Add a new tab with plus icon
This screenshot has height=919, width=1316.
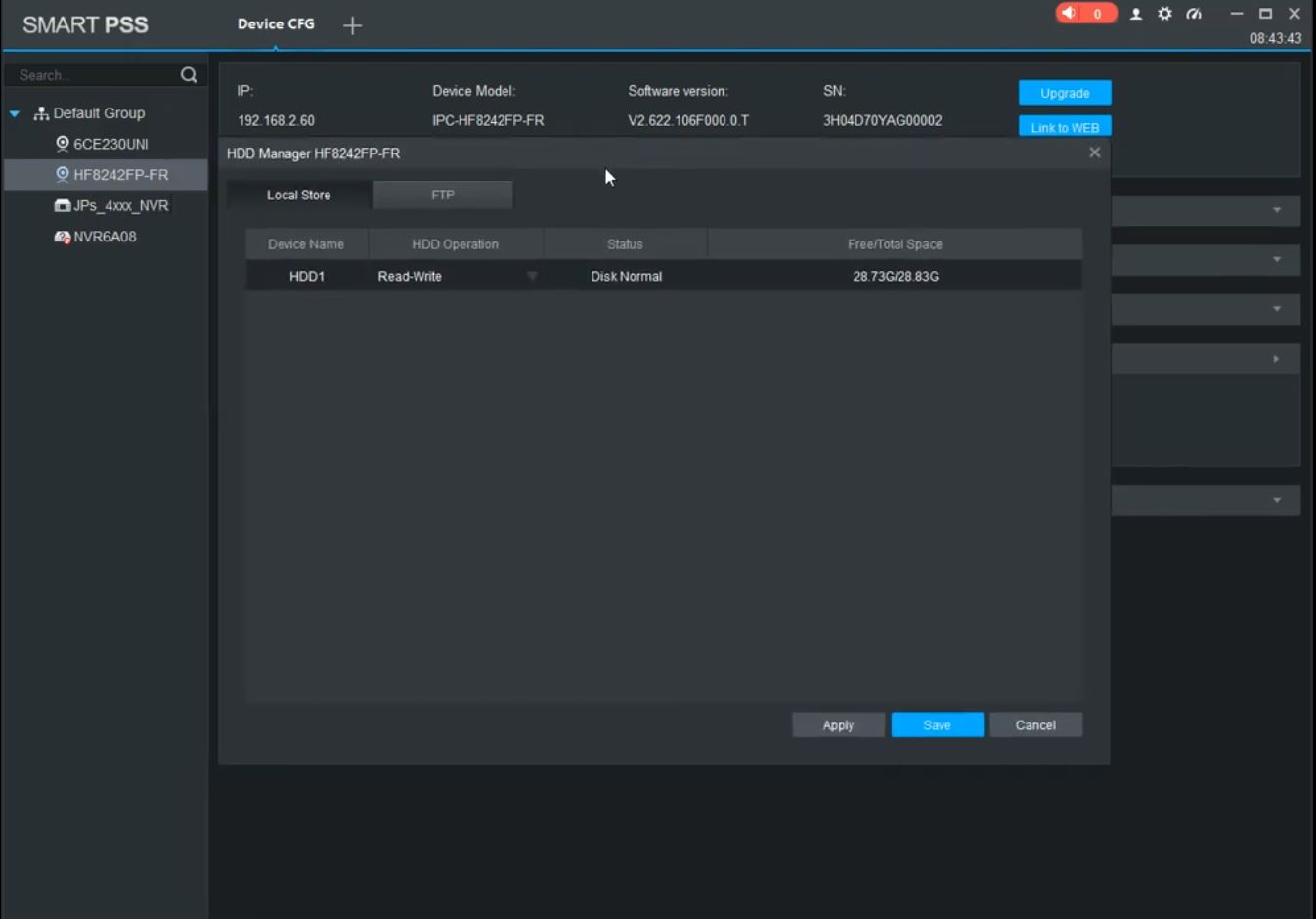pos(353,25)
